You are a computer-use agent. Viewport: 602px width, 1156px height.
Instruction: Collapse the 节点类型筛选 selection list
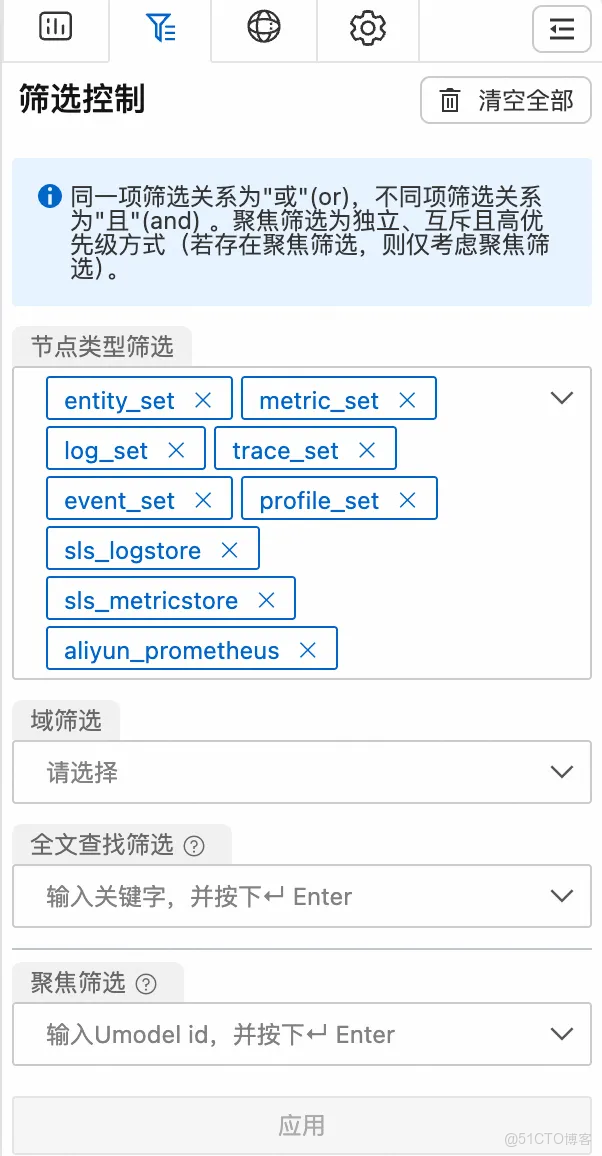pos(561,398)
